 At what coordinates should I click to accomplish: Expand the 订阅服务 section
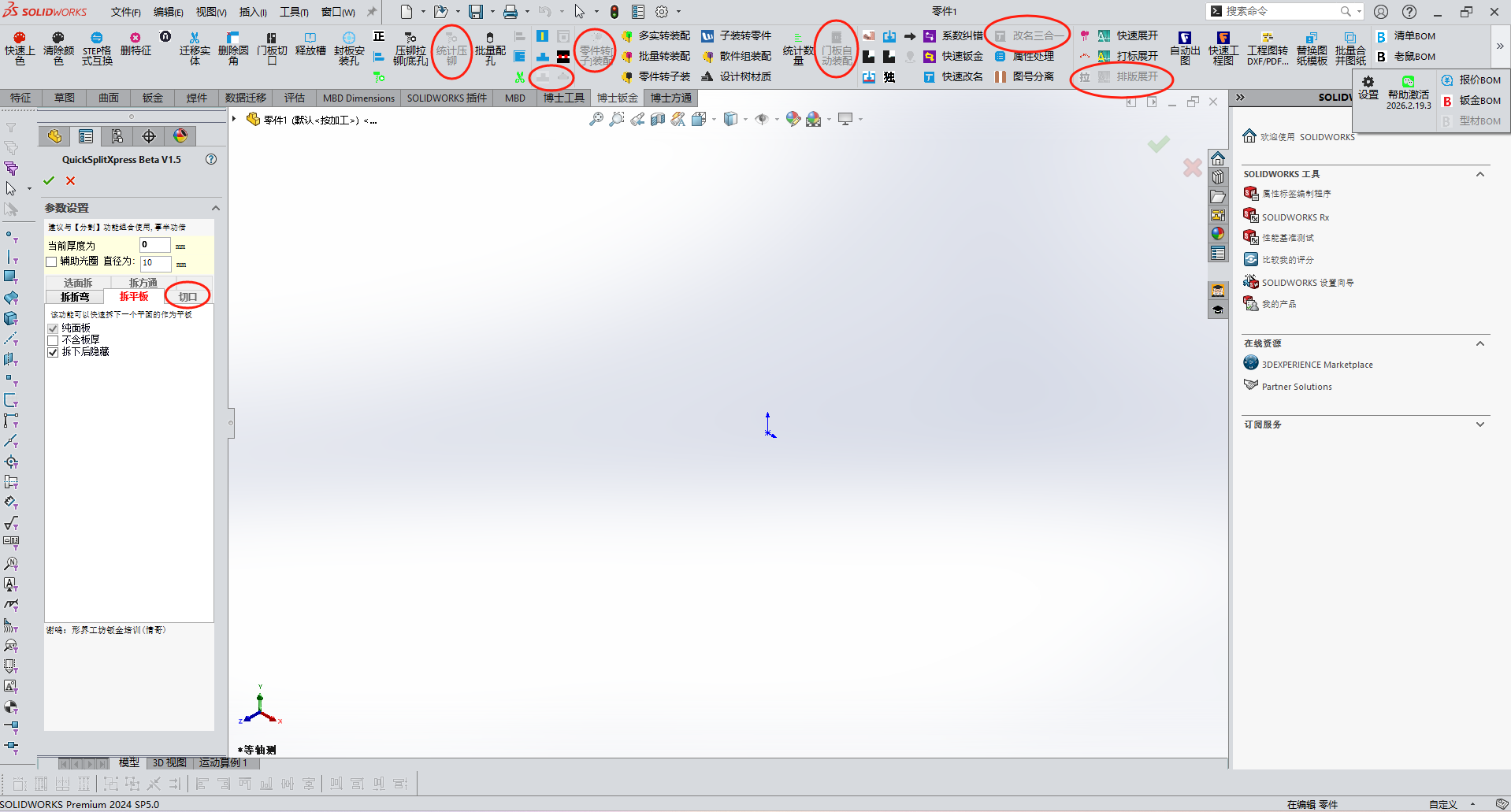click(1479, 425)
